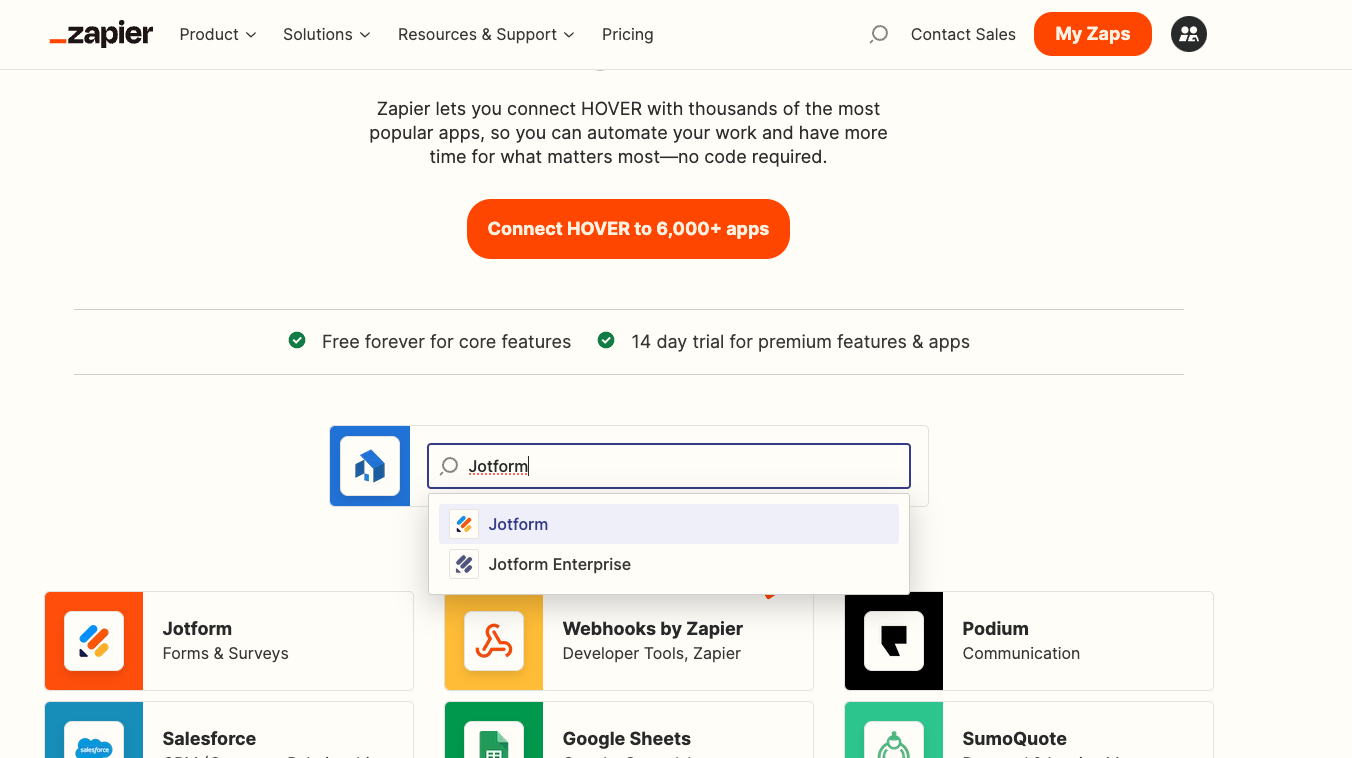Viewport: 1352px width, 758px height.
Task: Open the account avatar menu
Action: click(x=1189, y=34)
